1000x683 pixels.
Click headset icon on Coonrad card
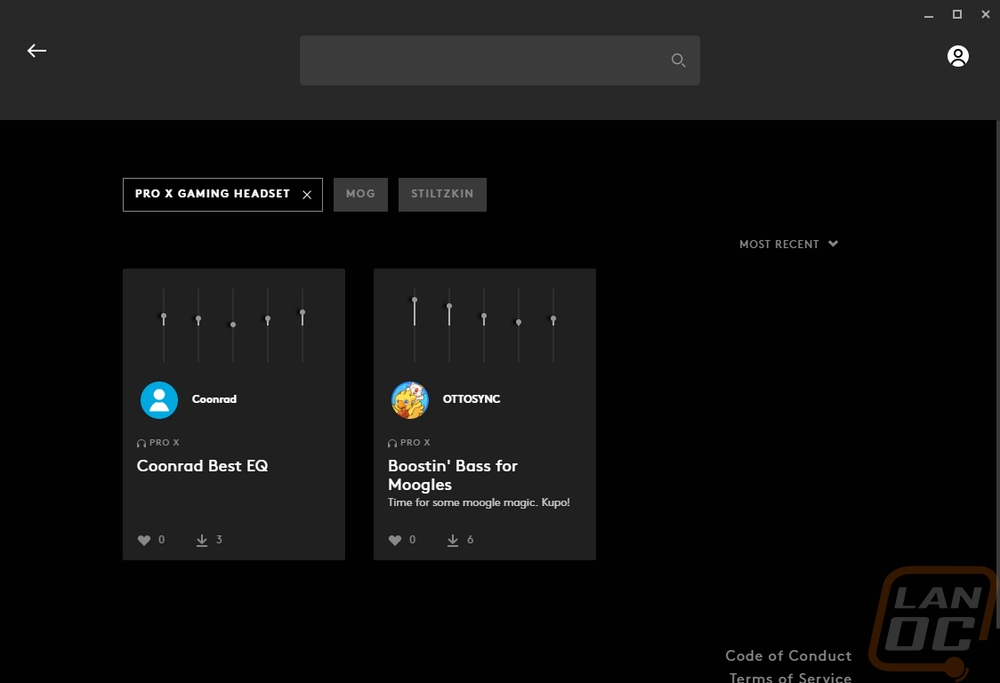[x=141, y=443]
